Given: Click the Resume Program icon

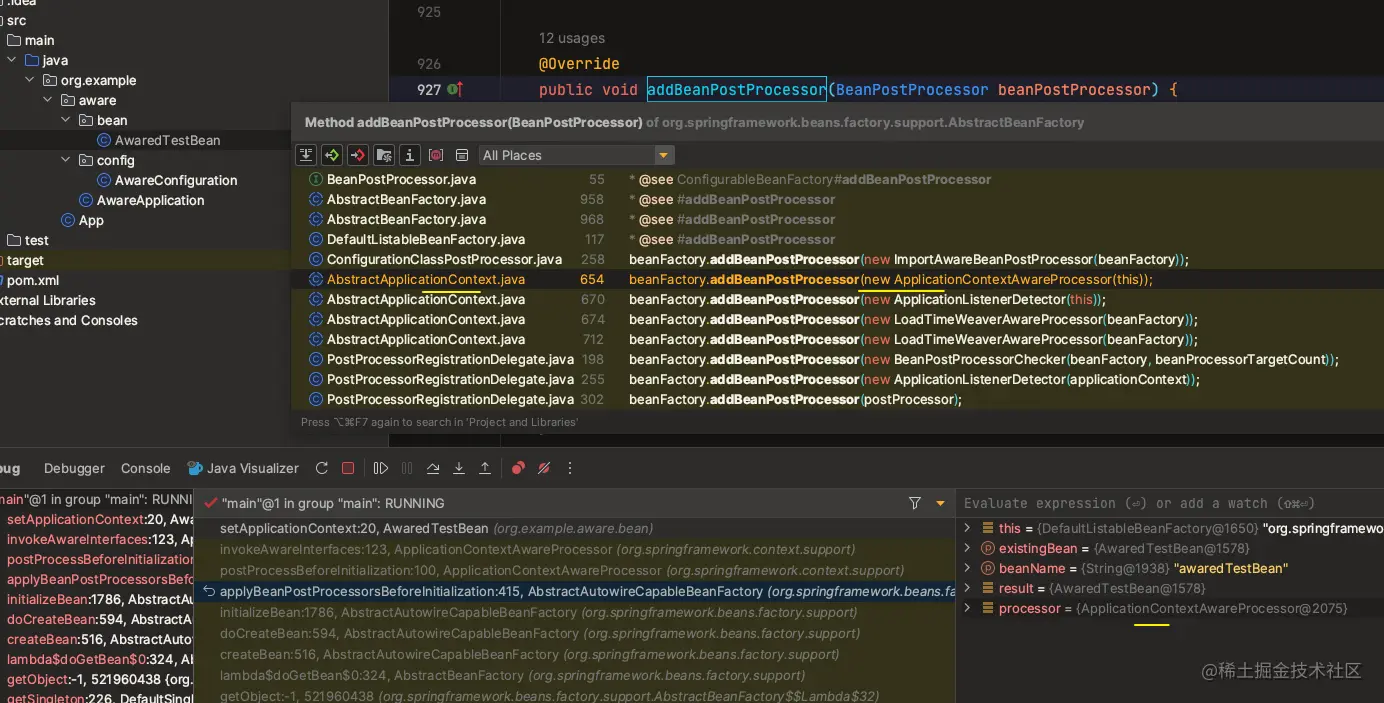Looking at the screenshot, I should [x=380, y=468].
